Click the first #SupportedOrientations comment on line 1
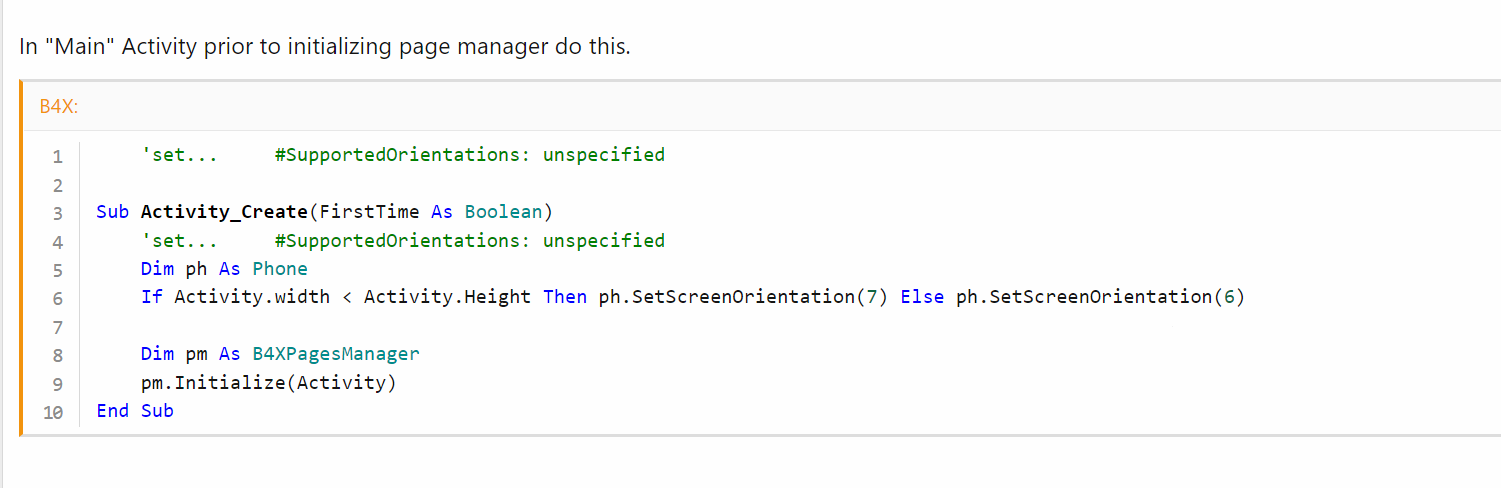1501x488 pixels. coord(403,155)
